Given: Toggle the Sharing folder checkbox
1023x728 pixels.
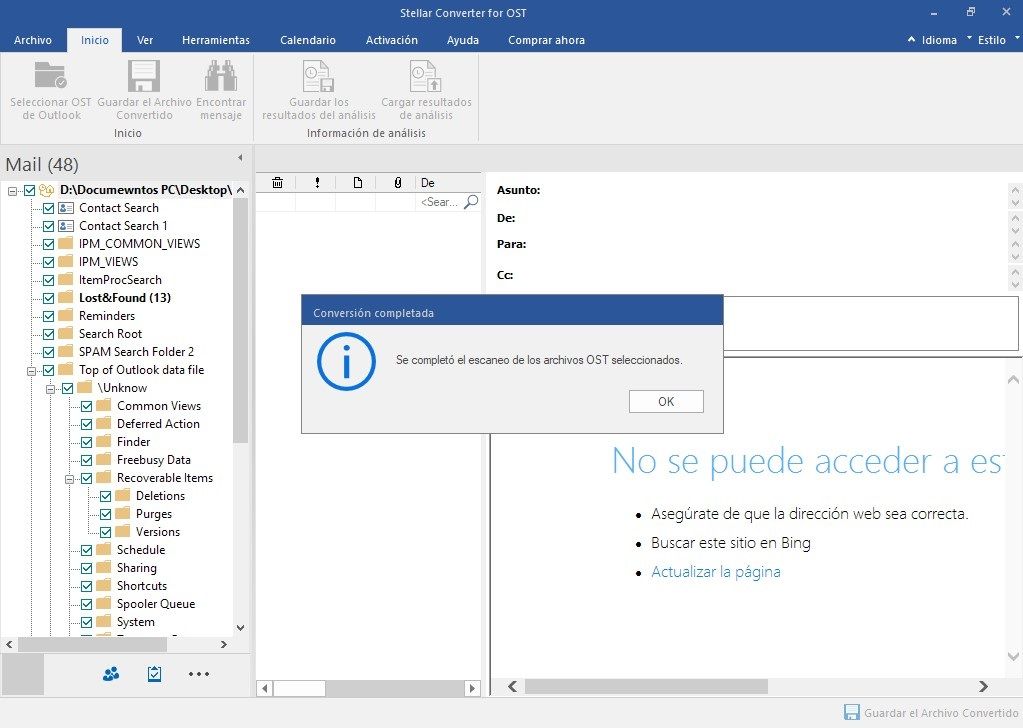Looking at the screenshot, I should [x=86, y=568].
